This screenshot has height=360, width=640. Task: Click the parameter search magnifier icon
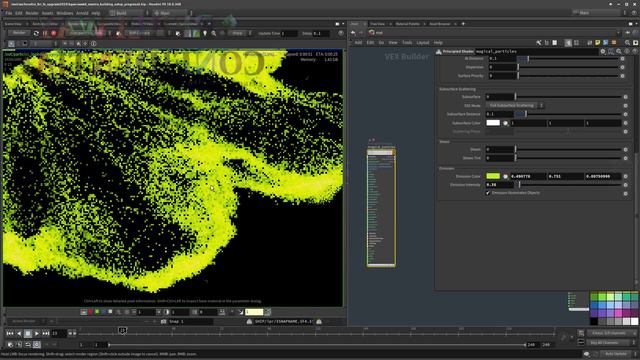point(619,51)
